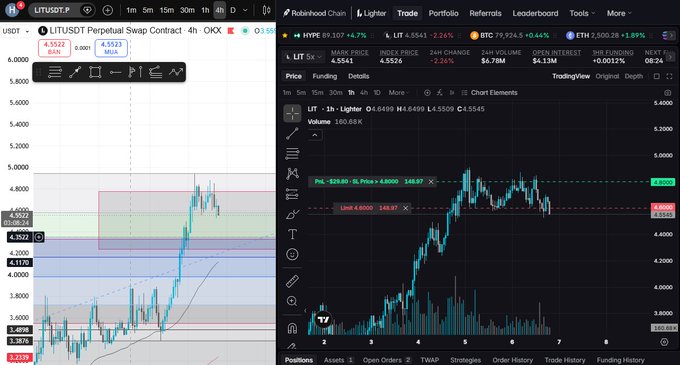The width and height of the screenshot is (680, 365).
Task: Click the zoom in magnifier in Lighter sidebar
Action: (292, 301)
